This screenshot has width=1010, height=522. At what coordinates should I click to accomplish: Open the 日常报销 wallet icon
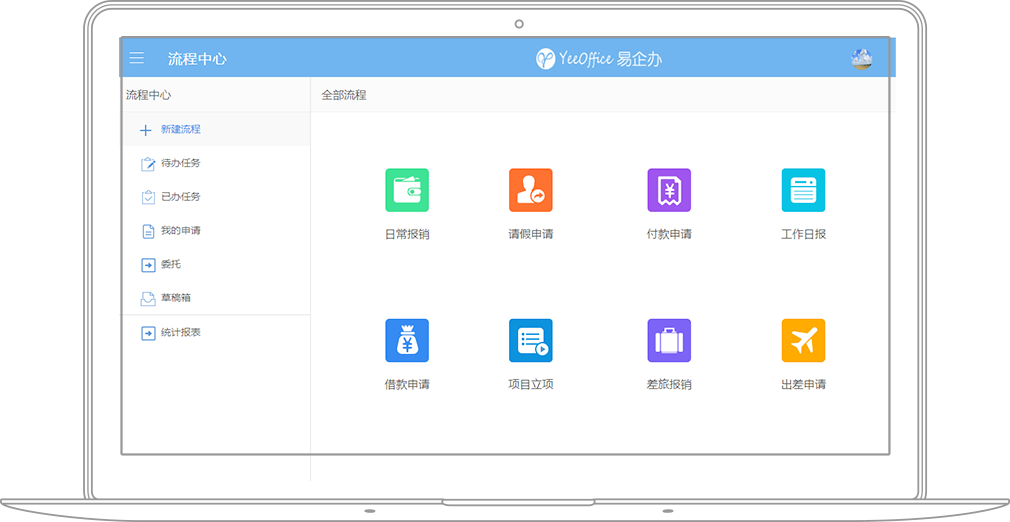point(407,190)
